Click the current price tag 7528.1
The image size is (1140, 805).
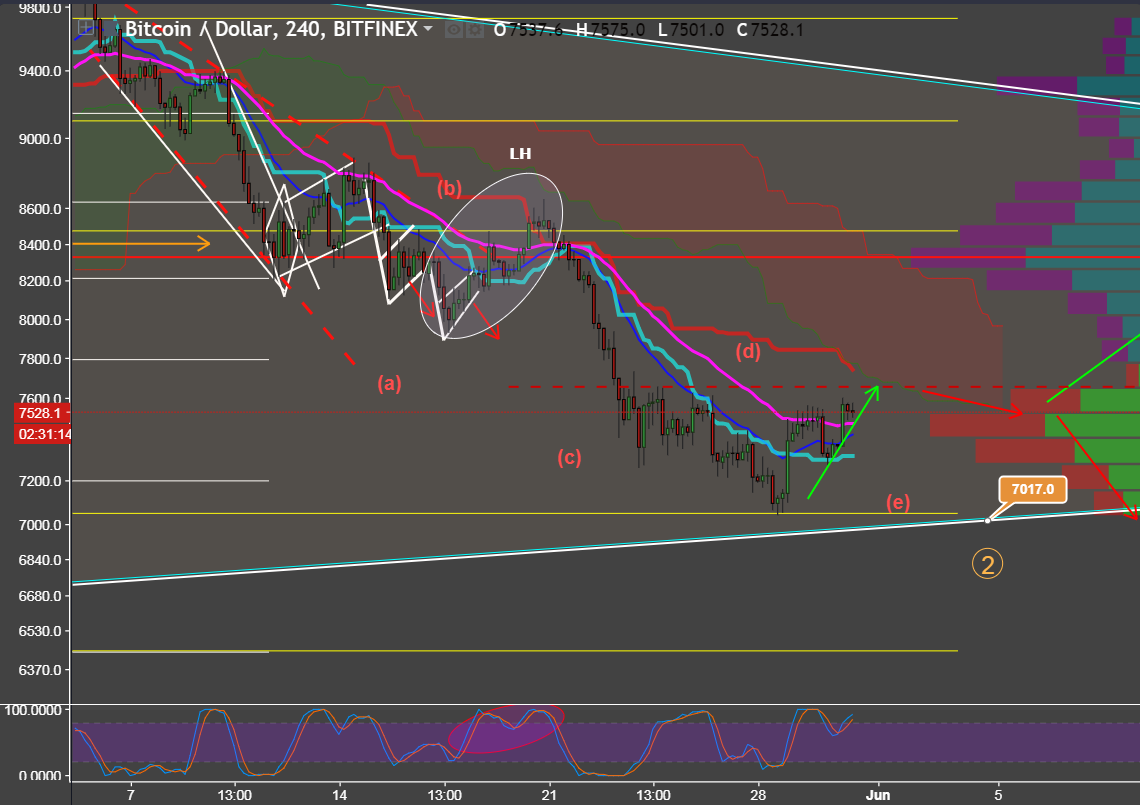pyautogui.click(x=42, y=413)
